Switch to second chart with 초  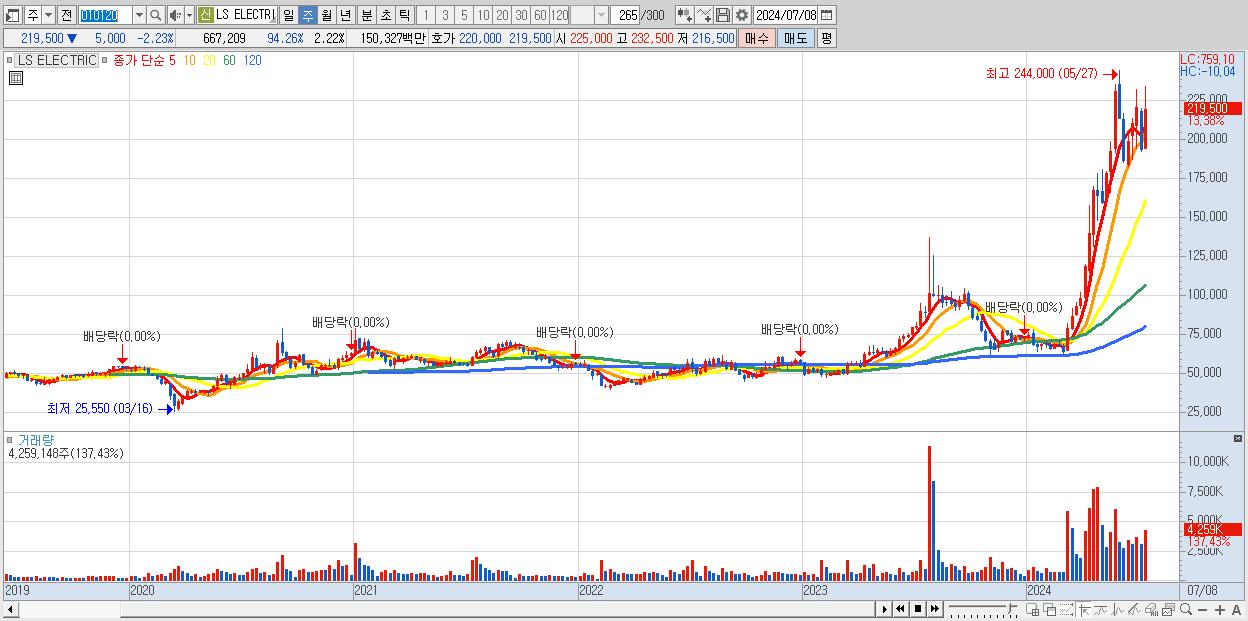click(x=385, y=15)
